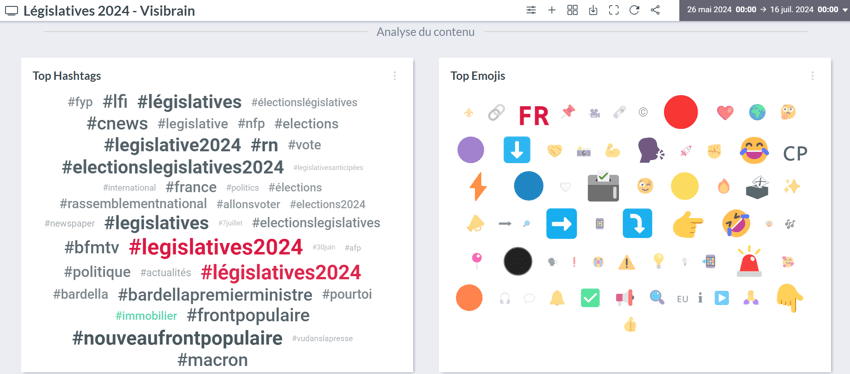Image resolution: width=850 pixels, height=374 pixels.
Task: Select the tears of joy emoji
Action: pos(755,150)
